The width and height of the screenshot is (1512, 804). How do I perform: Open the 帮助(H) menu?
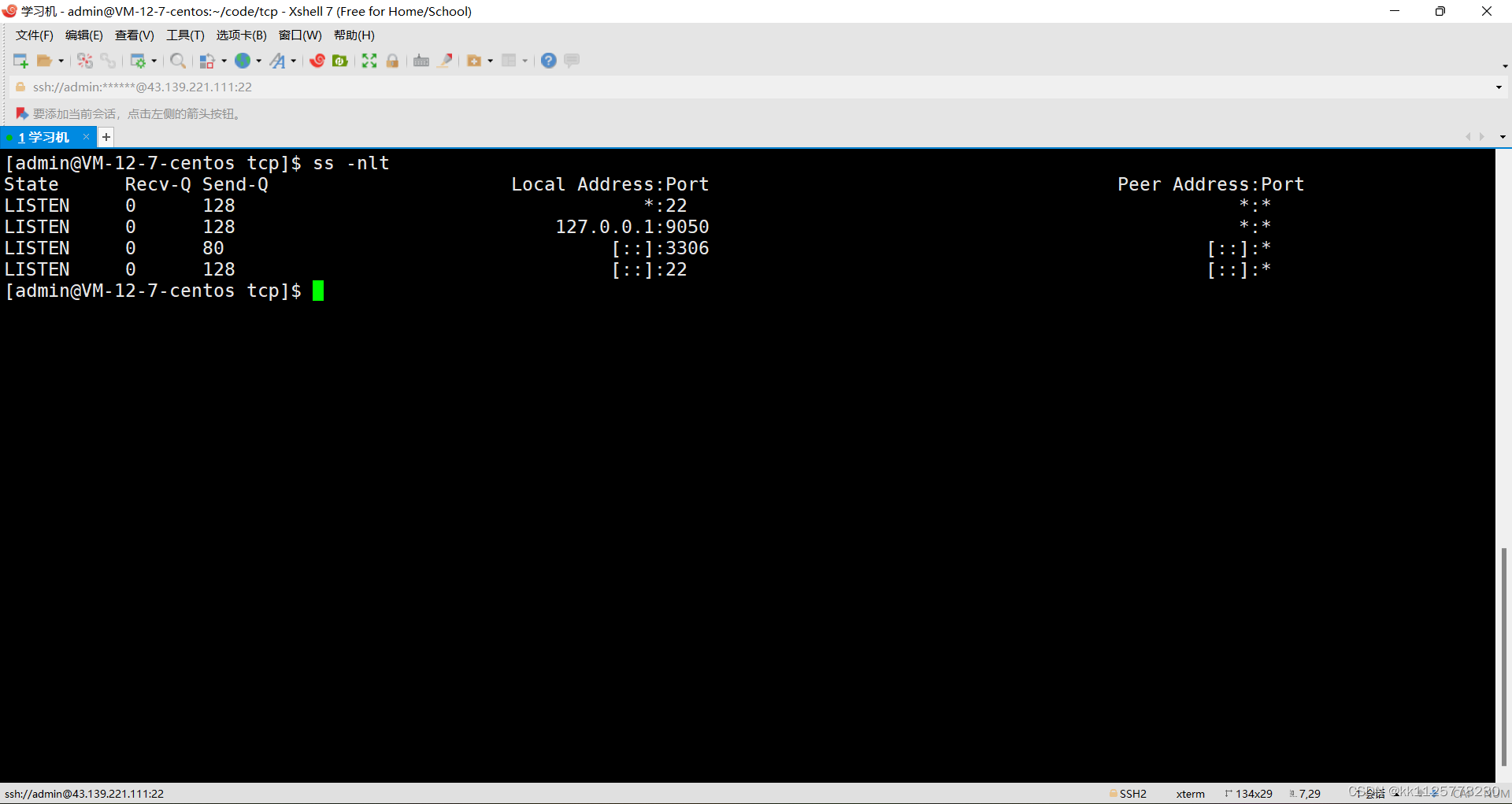[x=354, y=35]
